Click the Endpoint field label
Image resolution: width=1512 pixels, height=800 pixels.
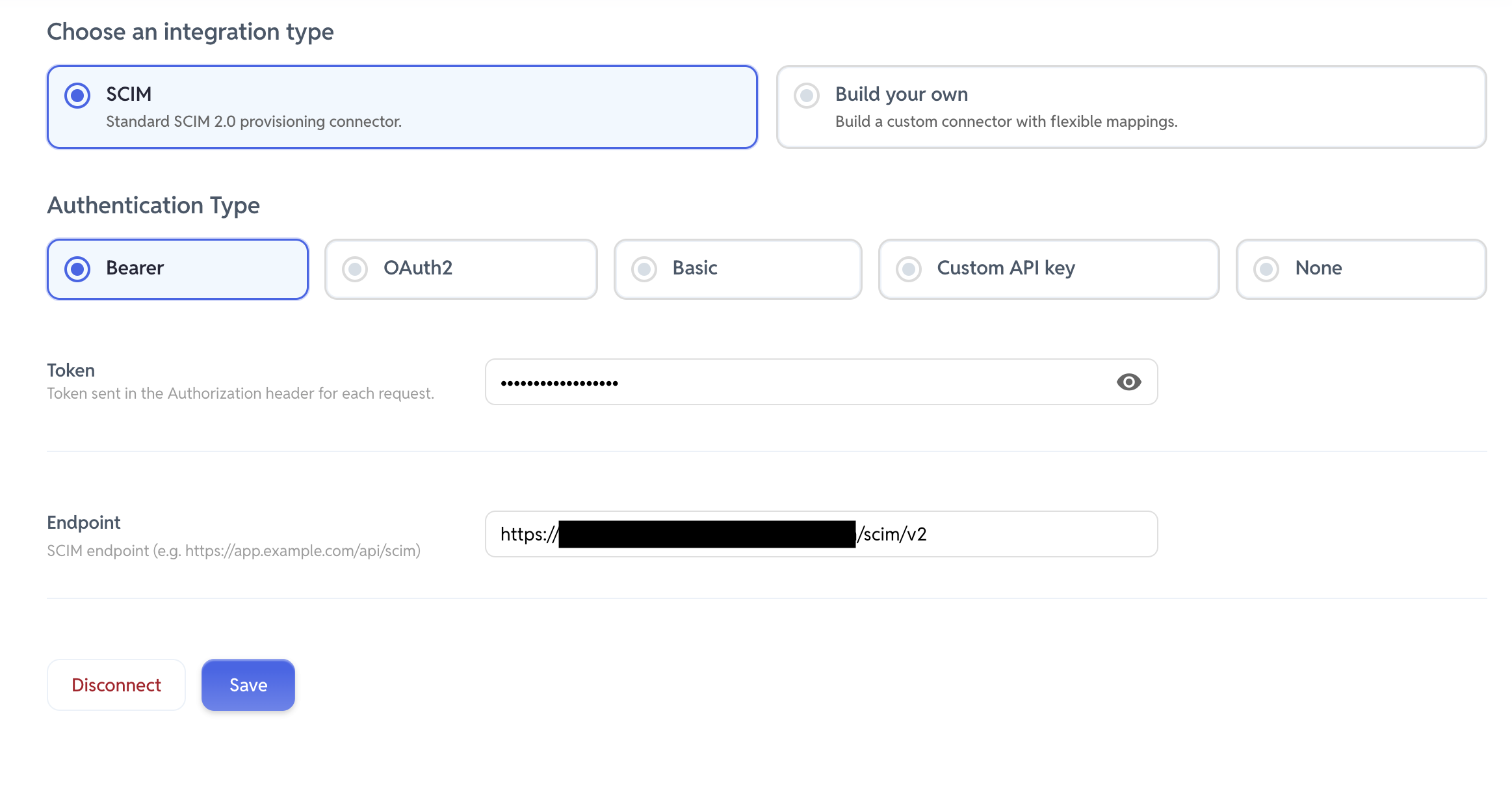tap(84, 522)
